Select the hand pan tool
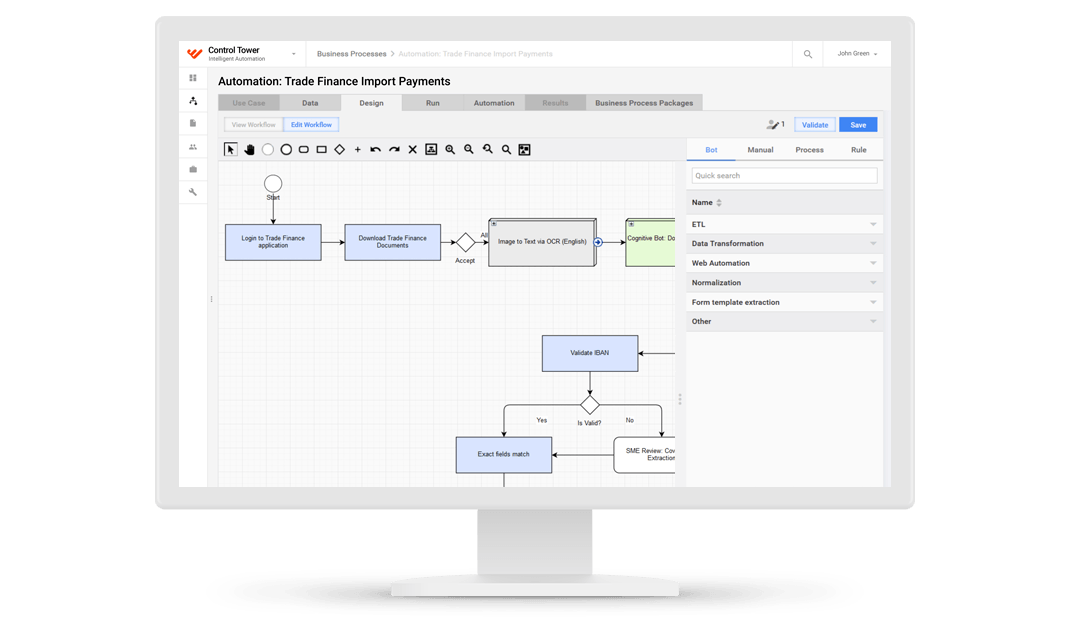Viewport: 1070px width, 620px height. (x=249, y=149)
